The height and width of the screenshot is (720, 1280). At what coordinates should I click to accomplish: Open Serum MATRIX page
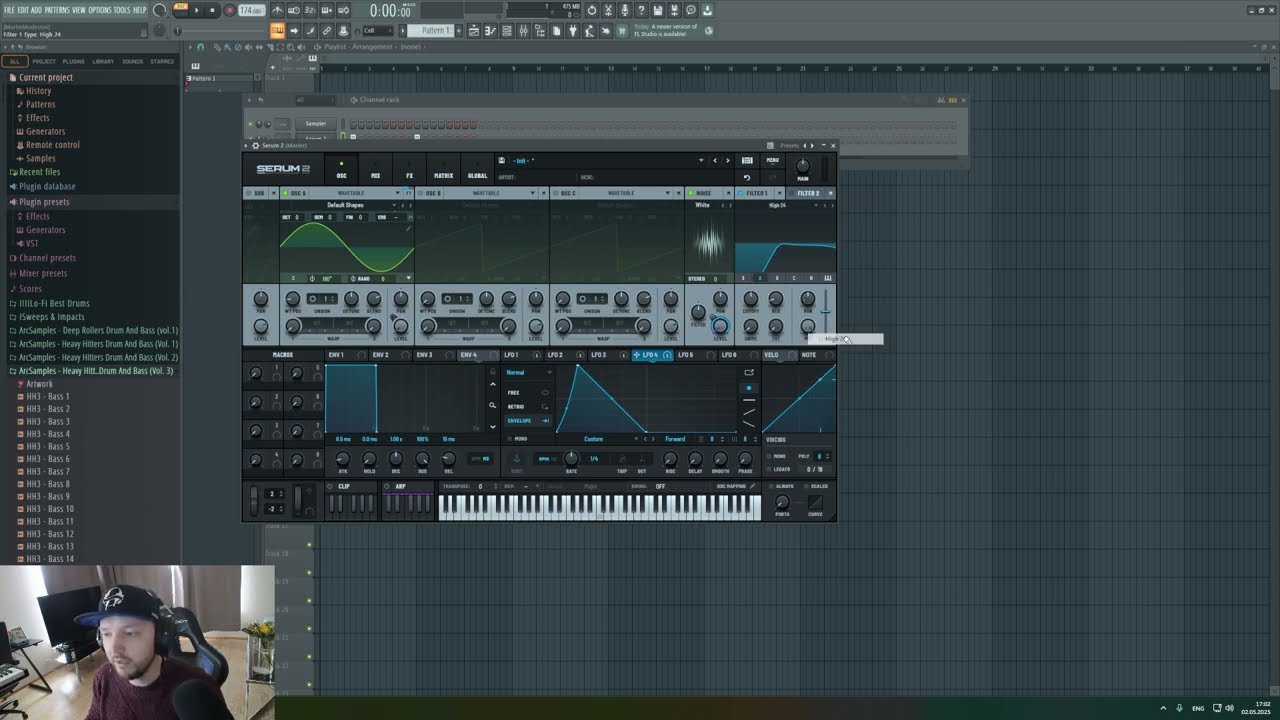tap(443, 170)
